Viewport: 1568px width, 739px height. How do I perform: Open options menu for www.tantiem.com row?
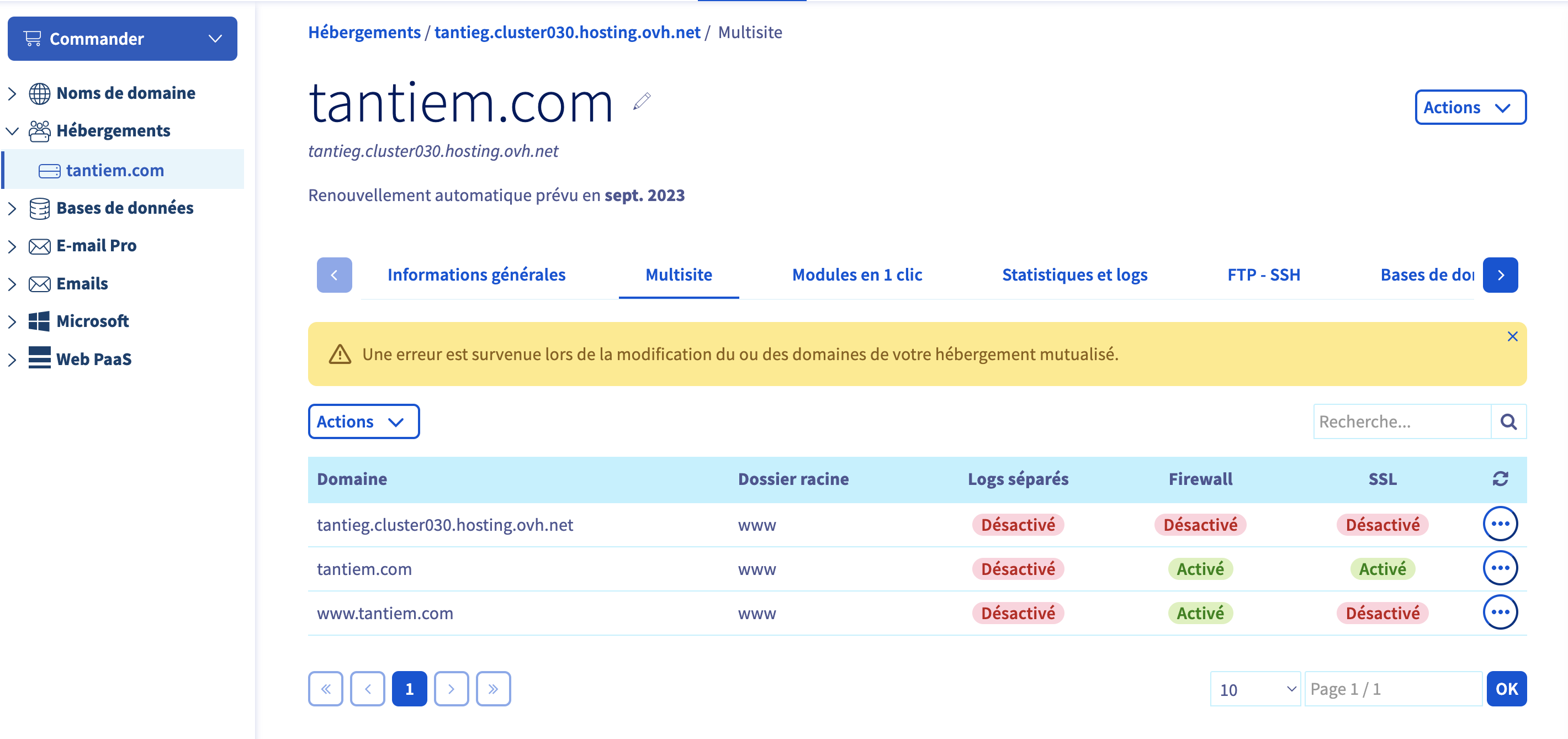coord(1500,612)
